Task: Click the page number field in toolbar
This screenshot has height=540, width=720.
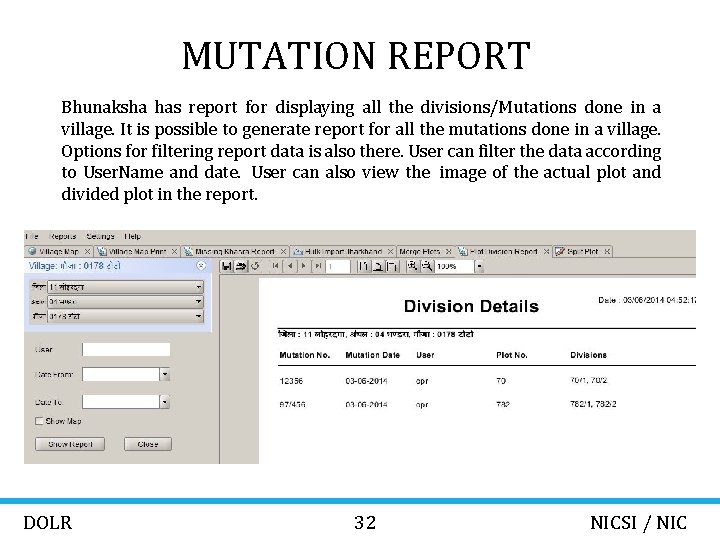Action: pyautogui.click(x=338, y=266)
